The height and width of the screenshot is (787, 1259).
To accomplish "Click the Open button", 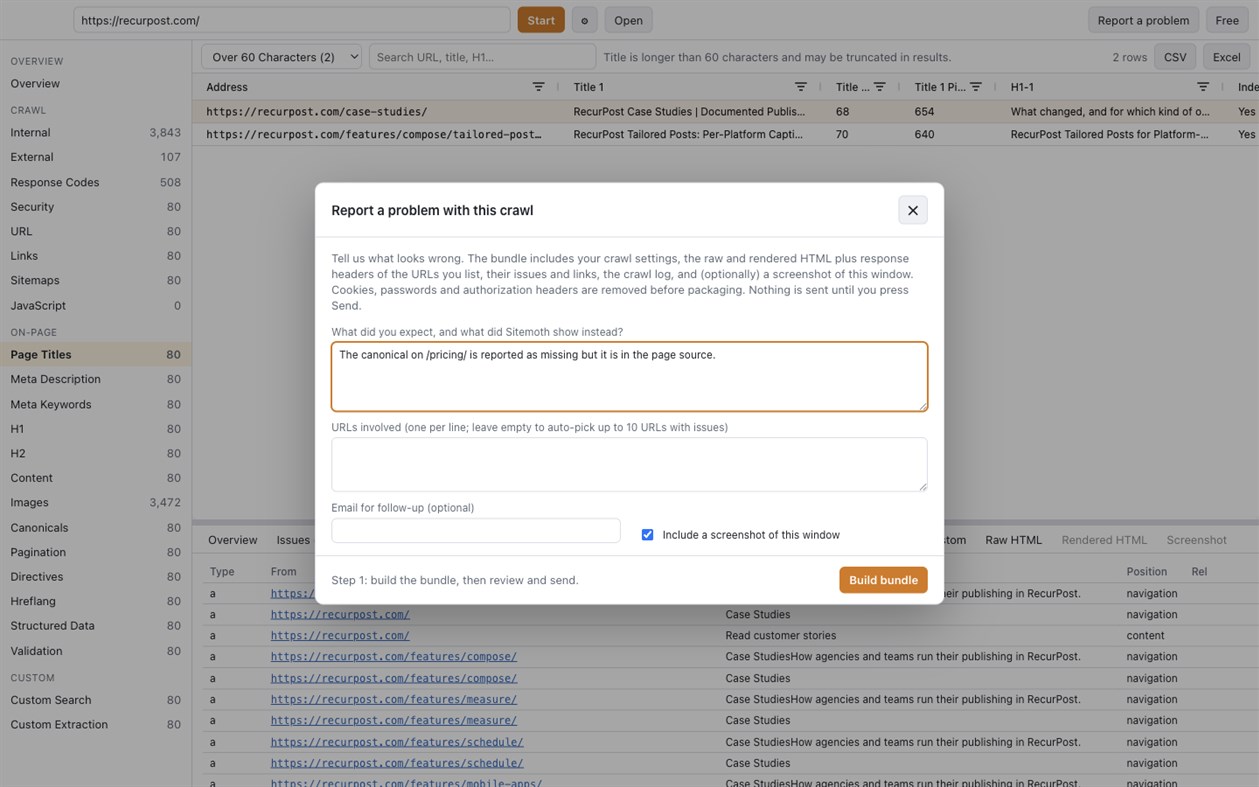I will 628,20.
